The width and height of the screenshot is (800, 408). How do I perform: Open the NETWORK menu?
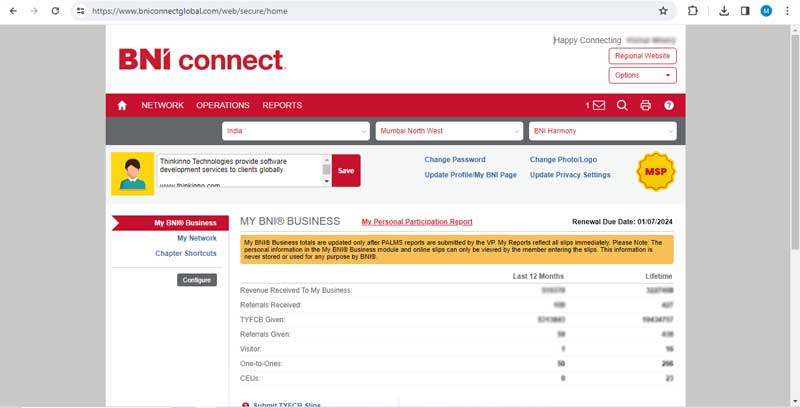pos(162,105)
